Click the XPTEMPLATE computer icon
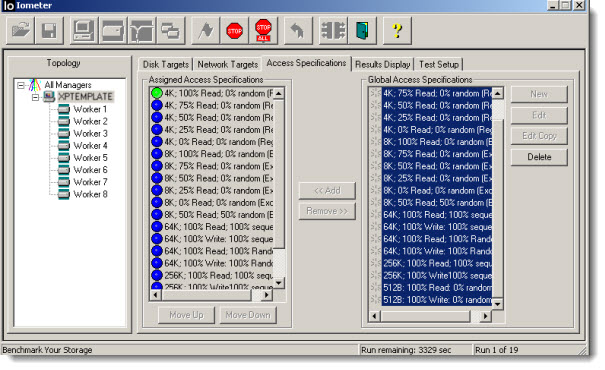The height and width of the screenshot is (370, 605). pos(49,96)
